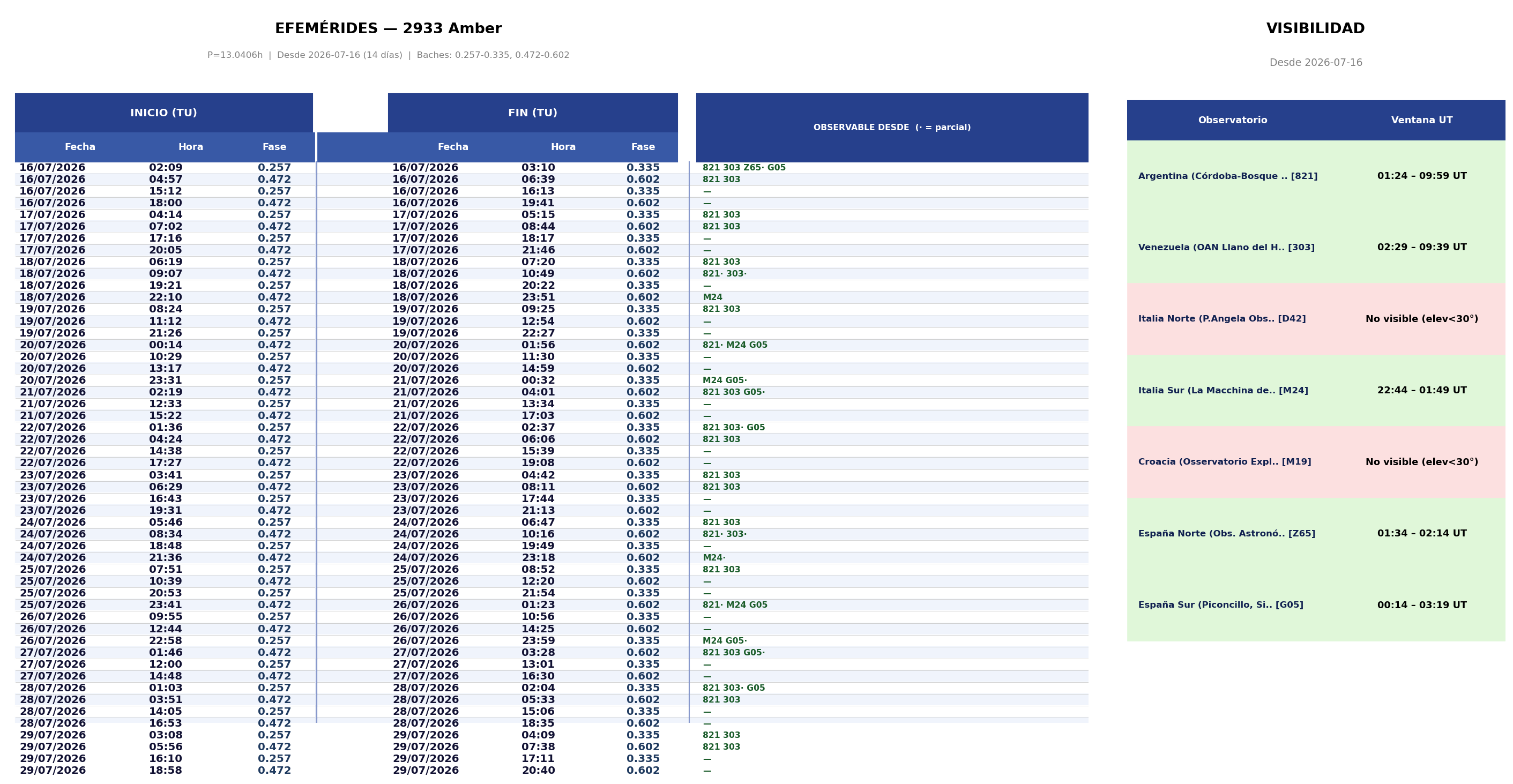Click the 'Fase' header under INICIO (TU)
Screen dimensions: 1513x784
[x=274, y=147]
